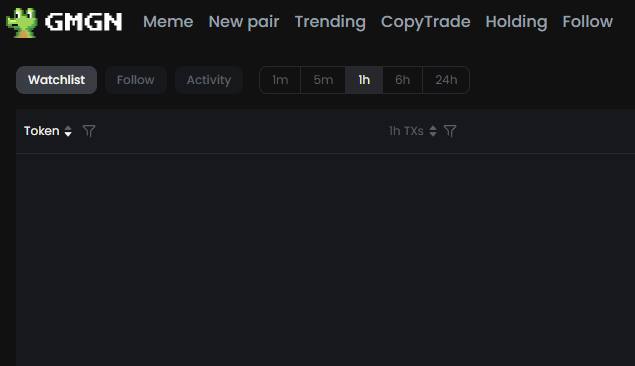Switch to the Follow pill tab
This screenshot has width=635, height=366.
pyautogui.click(x=136, y=80)
